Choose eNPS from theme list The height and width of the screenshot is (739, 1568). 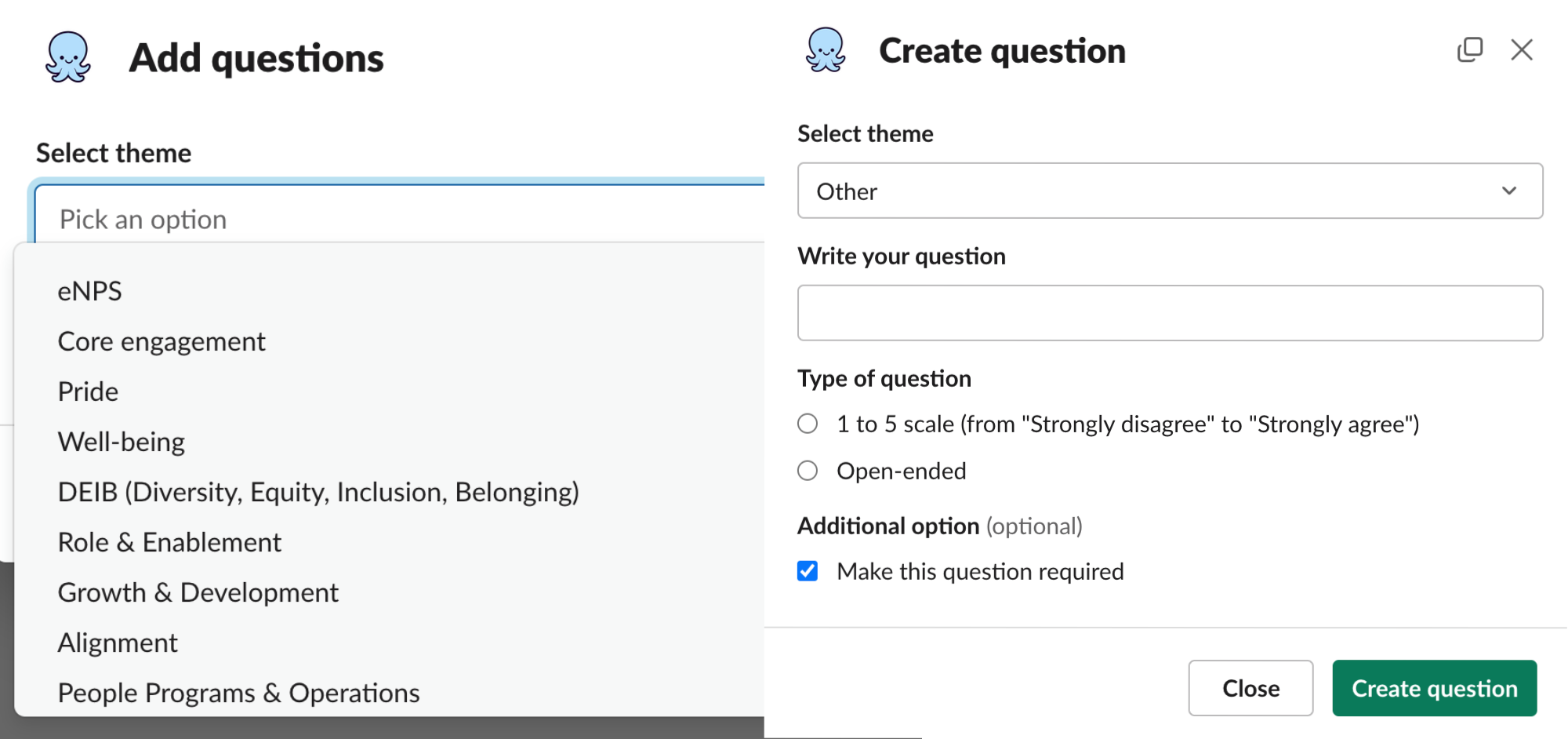[x=90, y=291]
